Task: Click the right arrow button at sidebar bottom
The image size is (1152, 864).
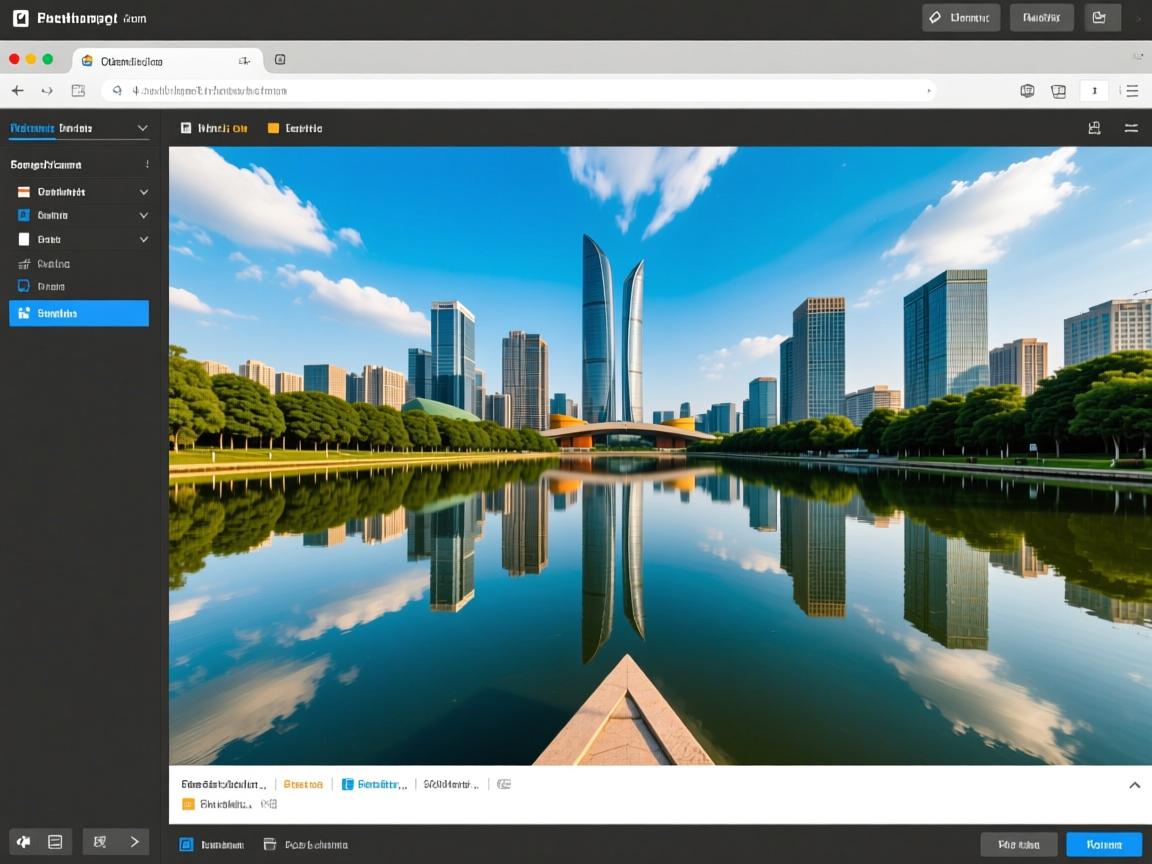Action: (134, 842)
